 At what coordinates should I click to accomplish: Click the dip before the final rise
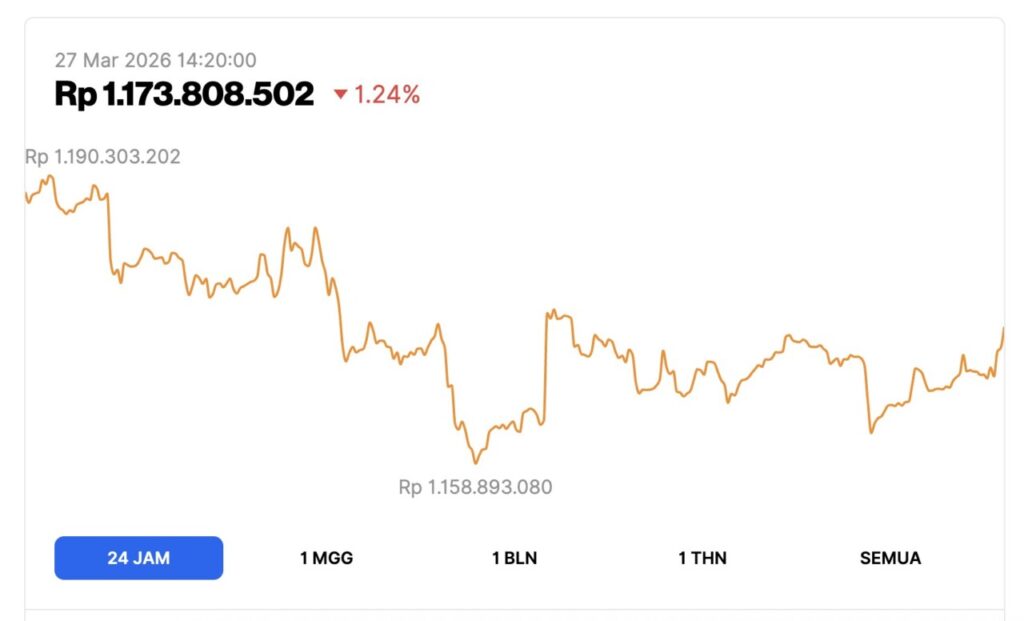click(x=869, y=432)
